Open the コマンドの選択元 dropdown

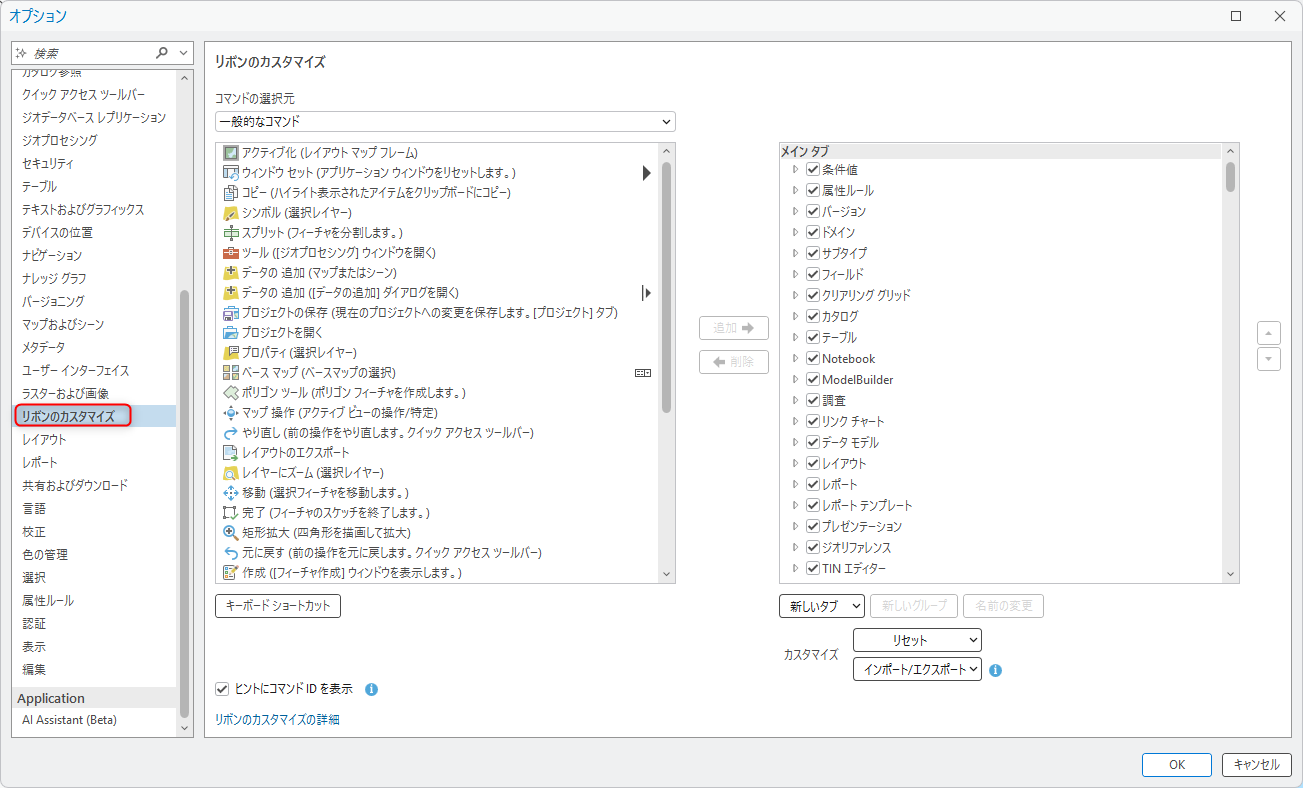[x=445, y=122]
